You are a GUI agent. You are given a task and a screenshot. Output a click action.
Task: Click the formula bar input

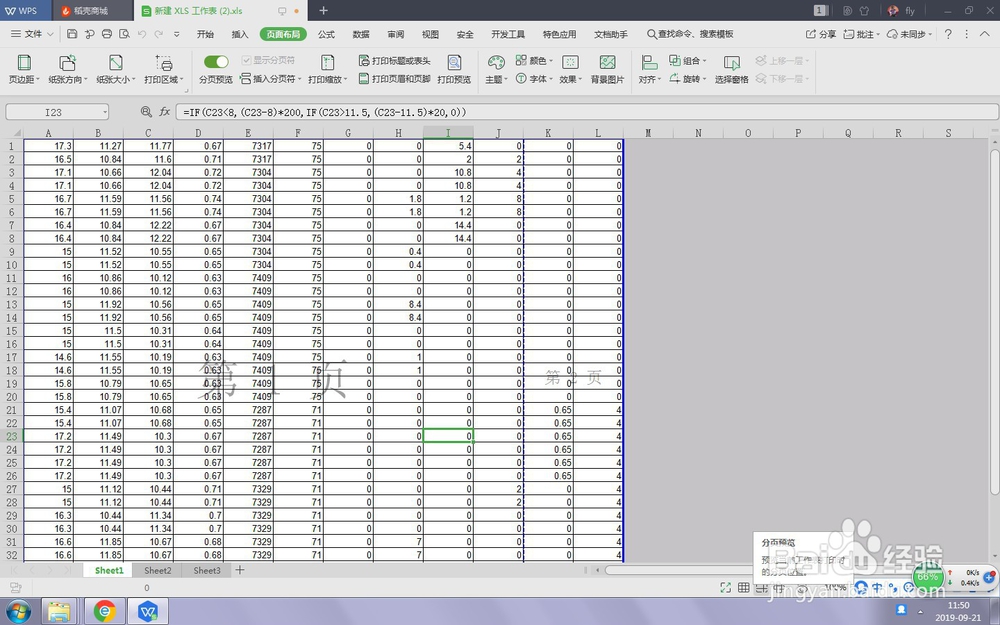(587, 112)
